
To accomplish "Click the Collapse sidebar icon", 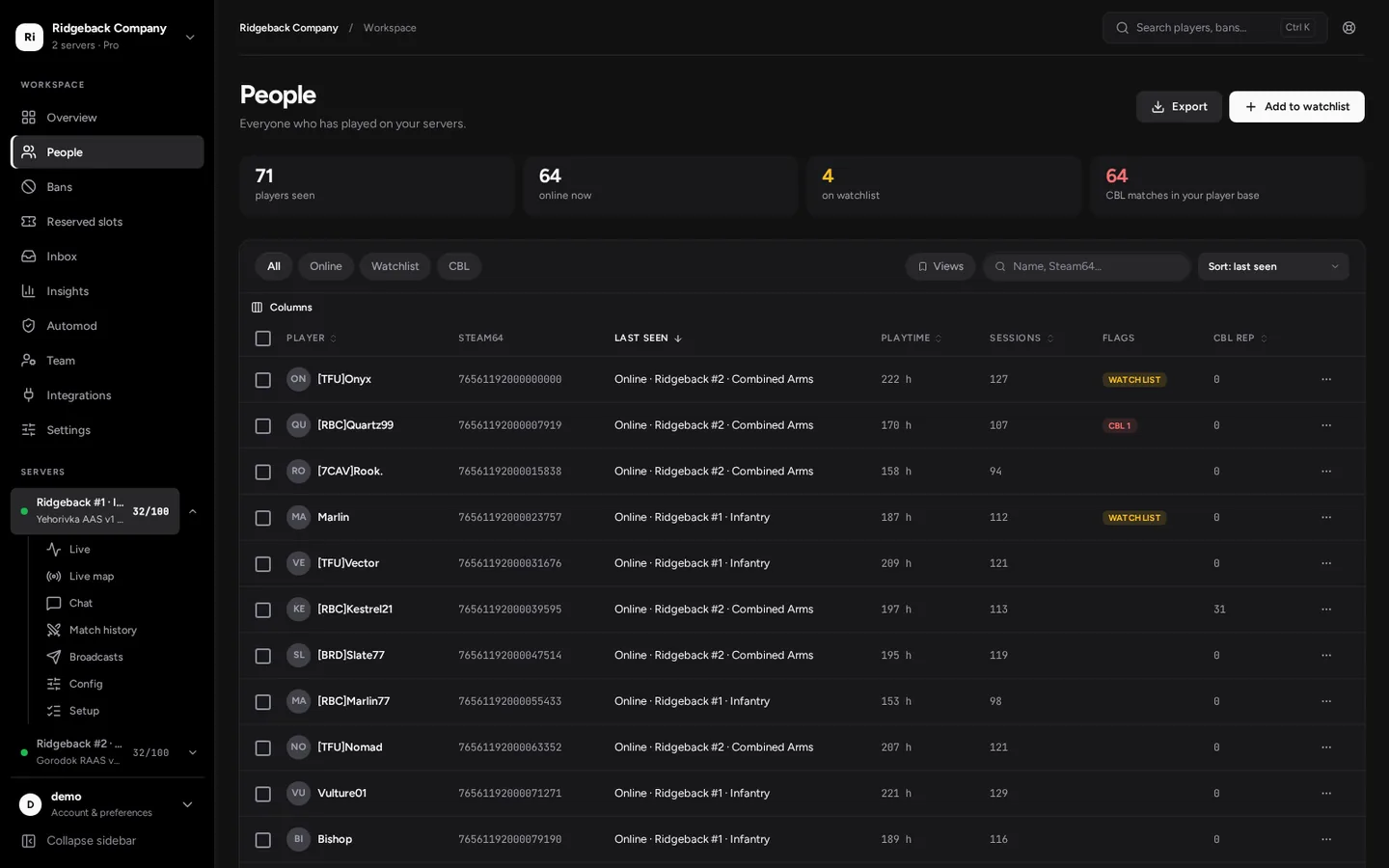I will point(29,841).
